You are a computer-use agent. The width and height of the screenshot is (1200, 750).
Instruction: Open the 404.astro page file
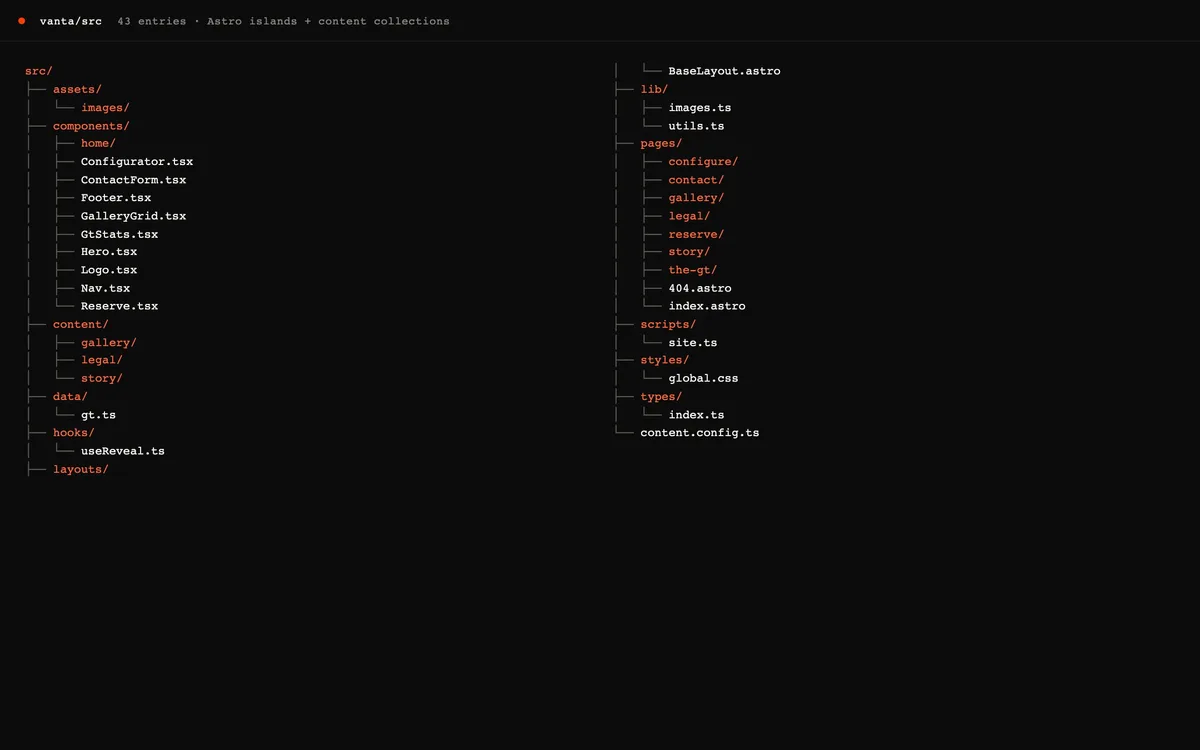700,288
